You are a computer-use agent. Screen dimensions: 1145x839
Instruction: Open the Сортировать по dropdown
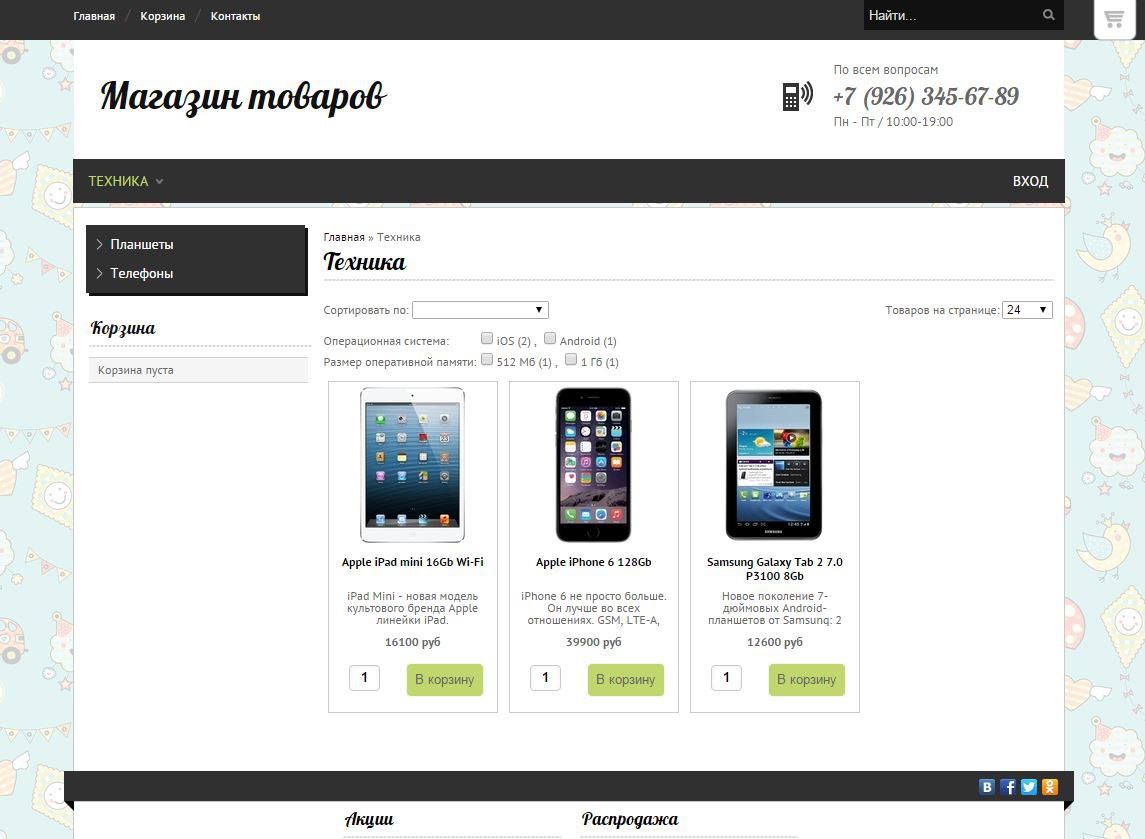(480, 310)
